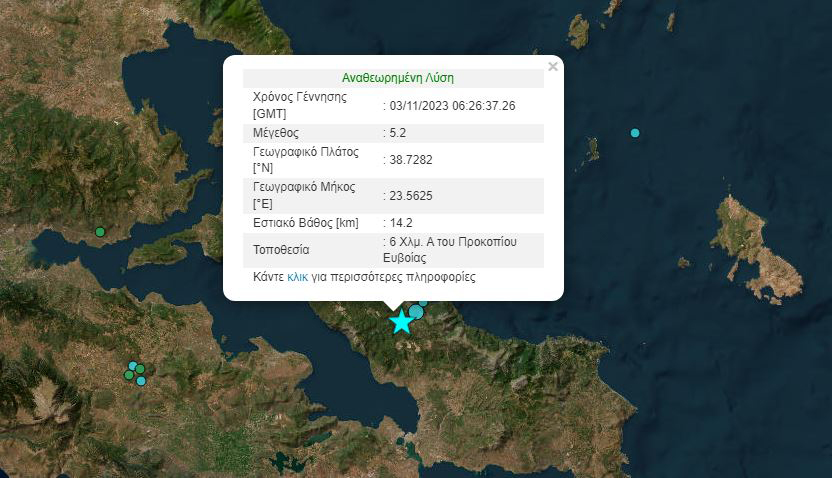832x478 pixels.
Task: Open the 'κλικ' link for more information
Action: tap(297, 276)
